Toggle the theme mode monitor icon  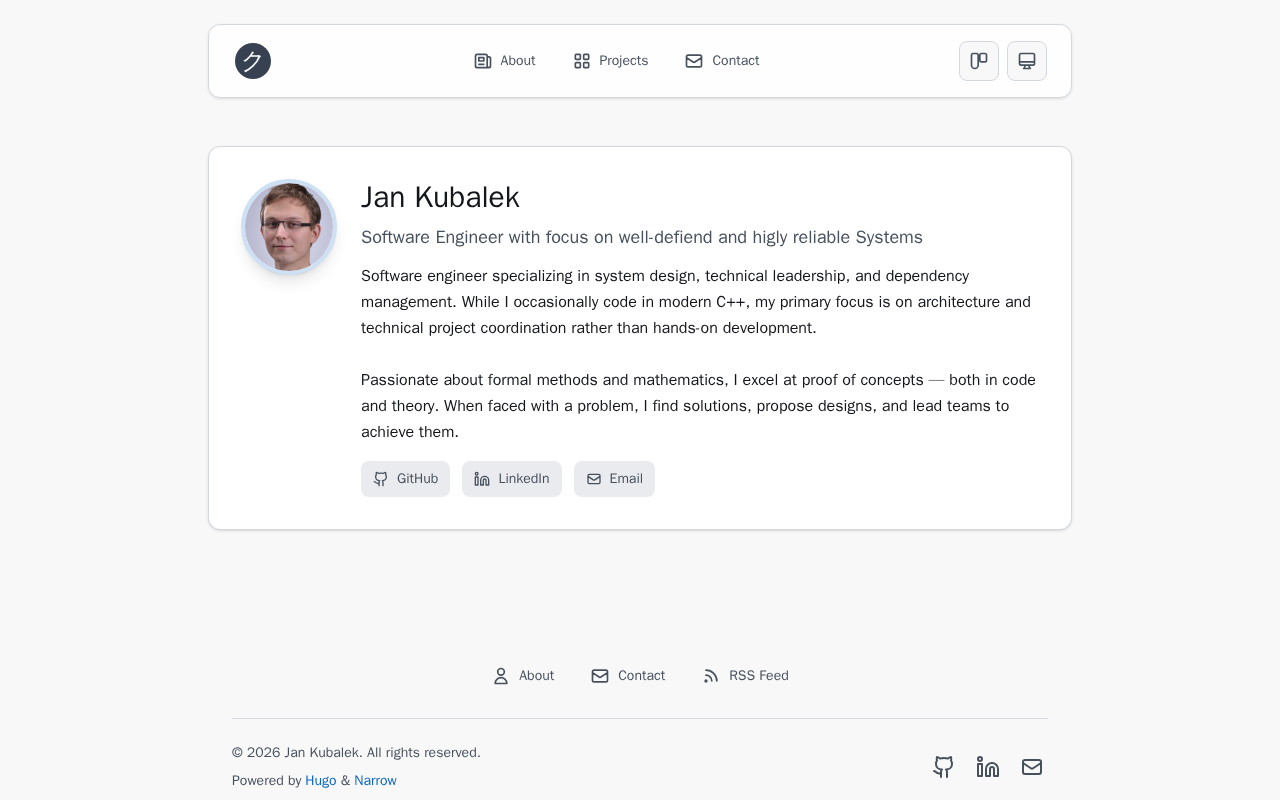coord(1027,61)
